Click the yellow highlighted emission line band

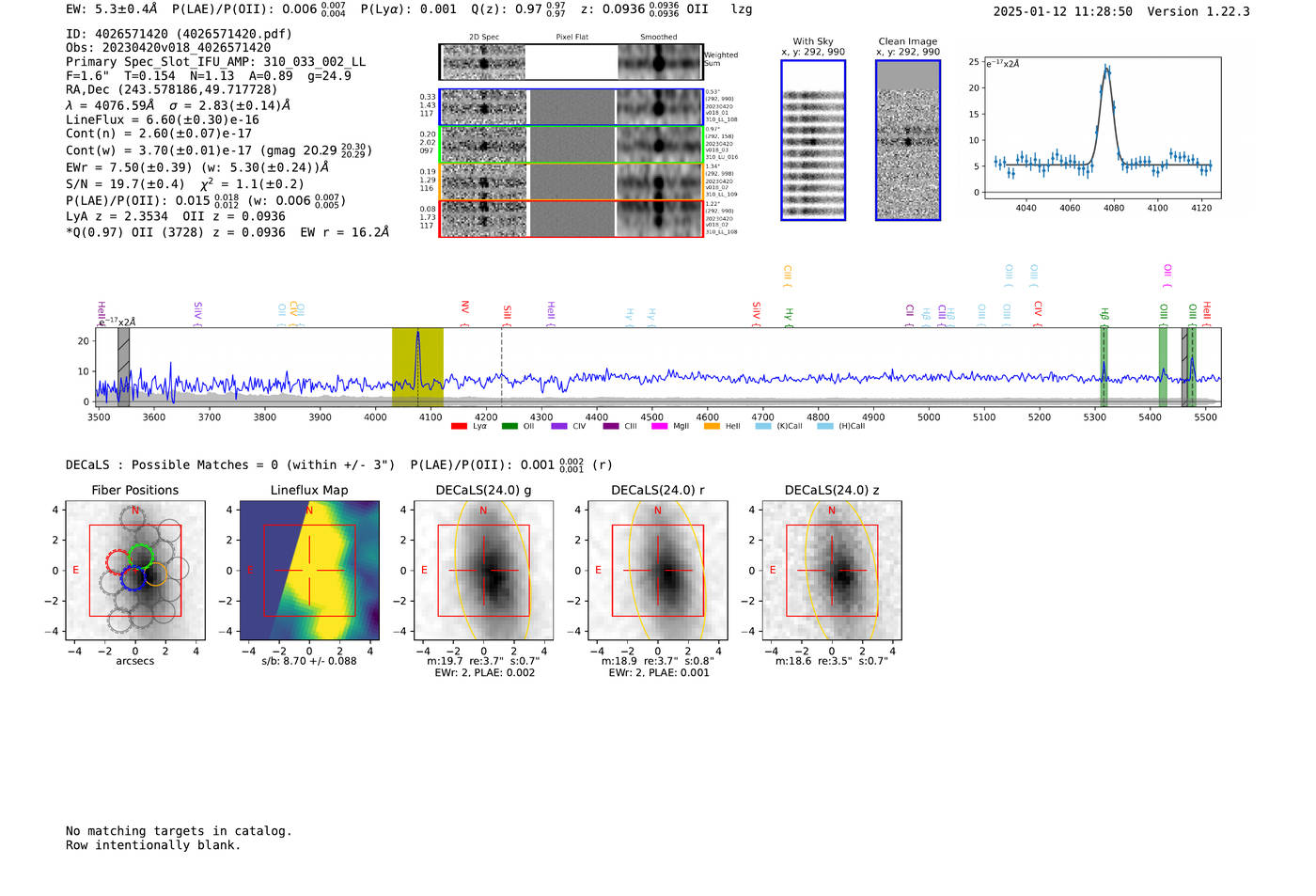(417, 367)
